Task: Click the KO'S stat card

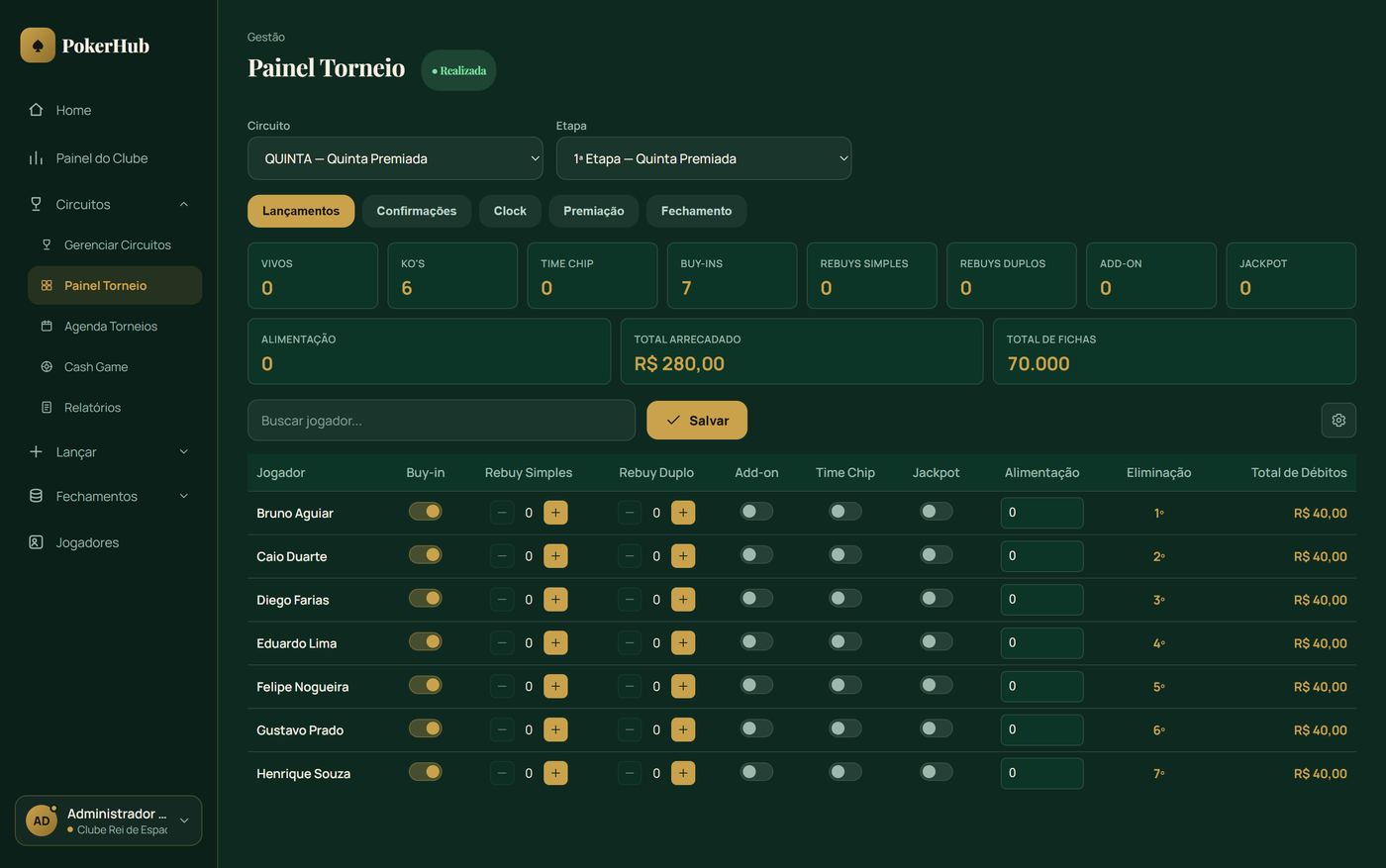Action: click(x=452, y=276)
